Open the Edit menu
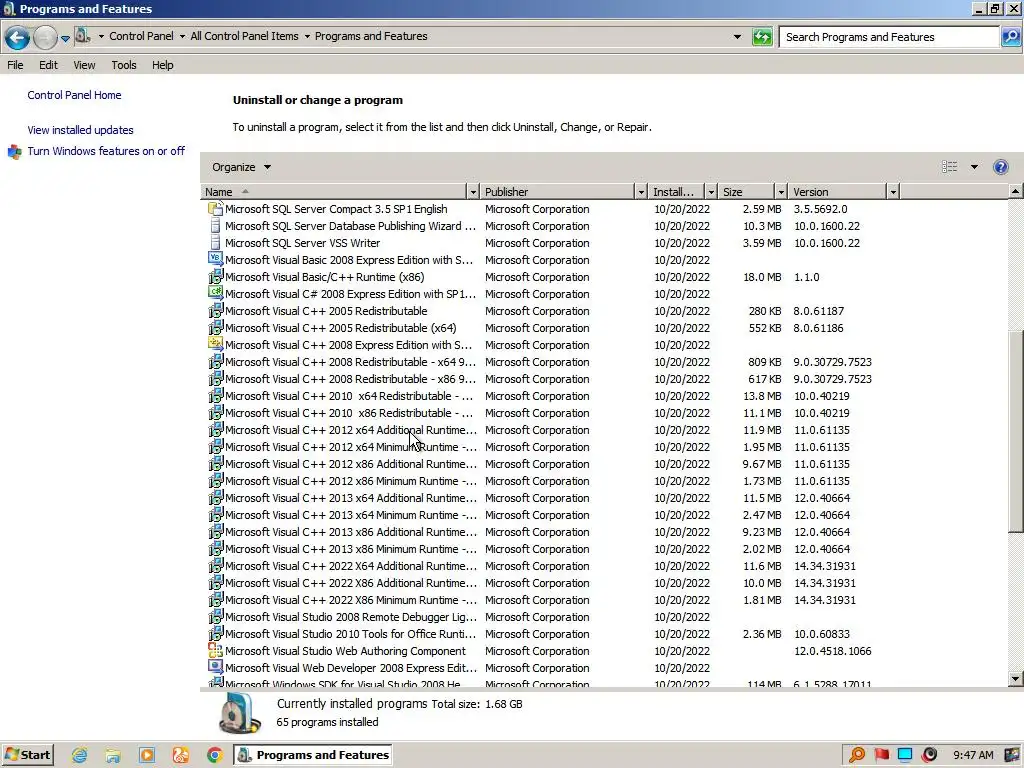This screenshot has width=1024, height=768. (x=48, y=65)
